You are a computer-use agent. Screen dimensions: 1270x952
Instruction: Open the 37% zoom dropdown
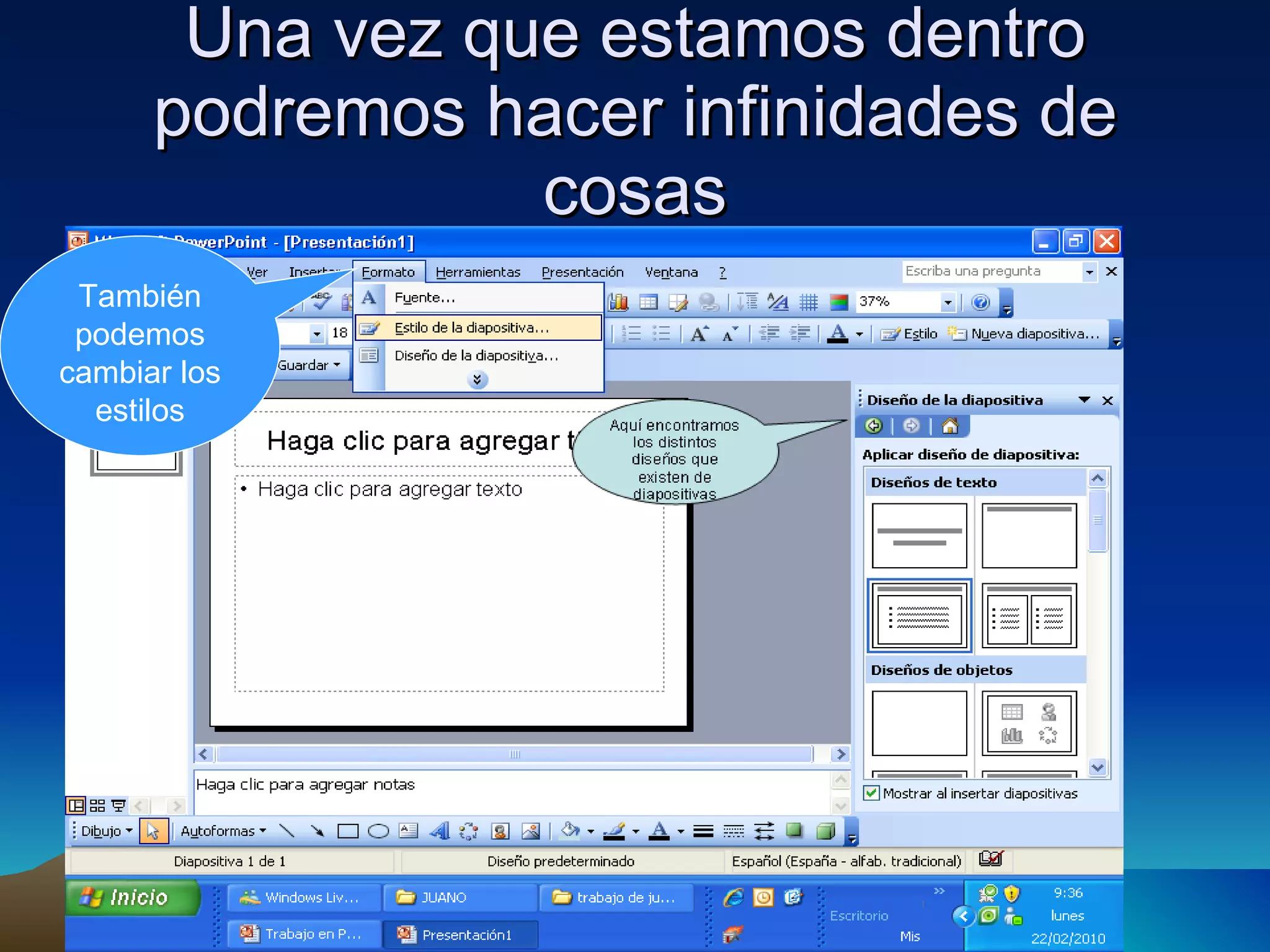tap(947, 302)
